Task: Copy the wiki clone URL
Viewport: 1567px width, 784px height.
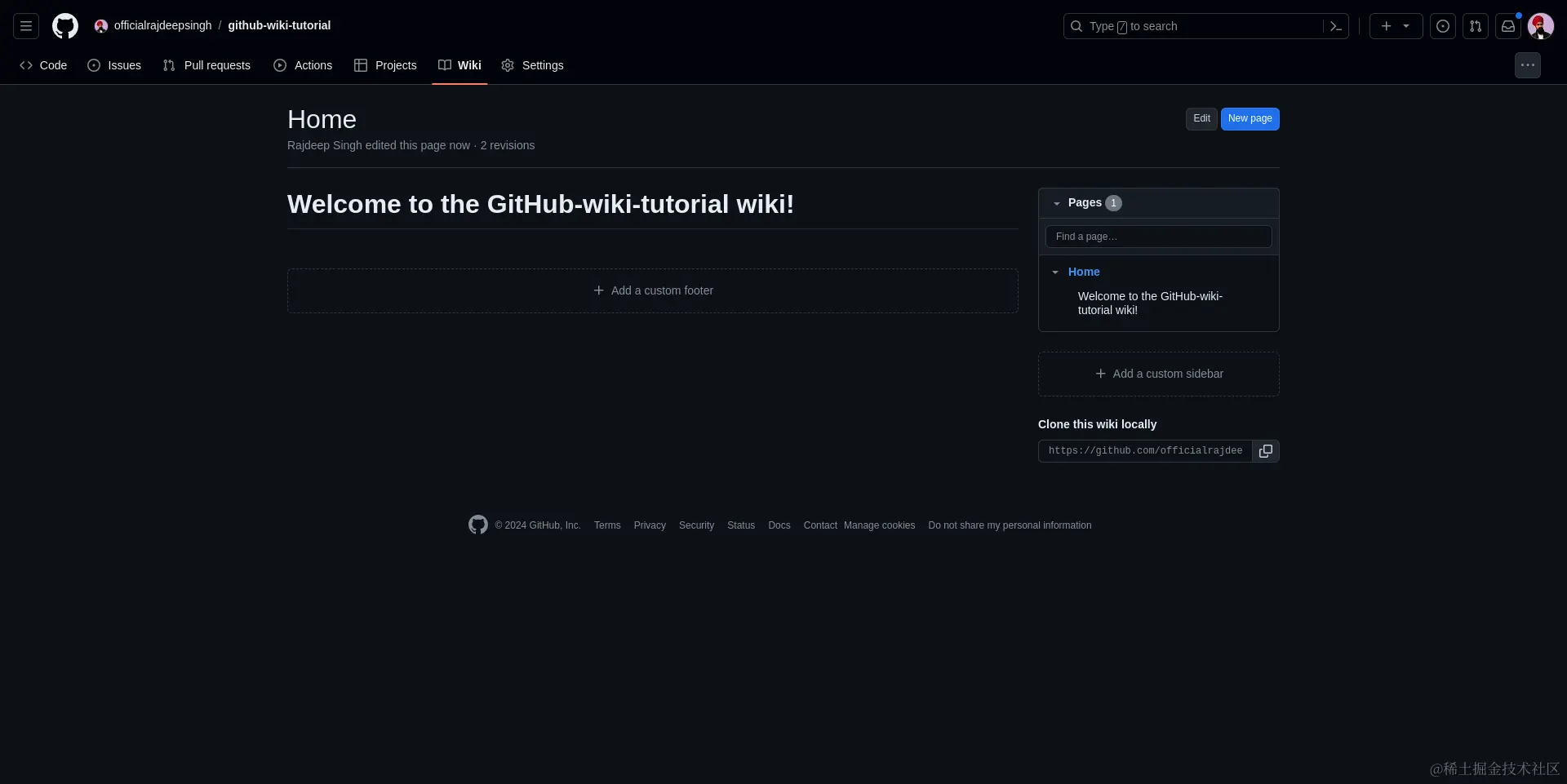Action: coord(1266,451)
